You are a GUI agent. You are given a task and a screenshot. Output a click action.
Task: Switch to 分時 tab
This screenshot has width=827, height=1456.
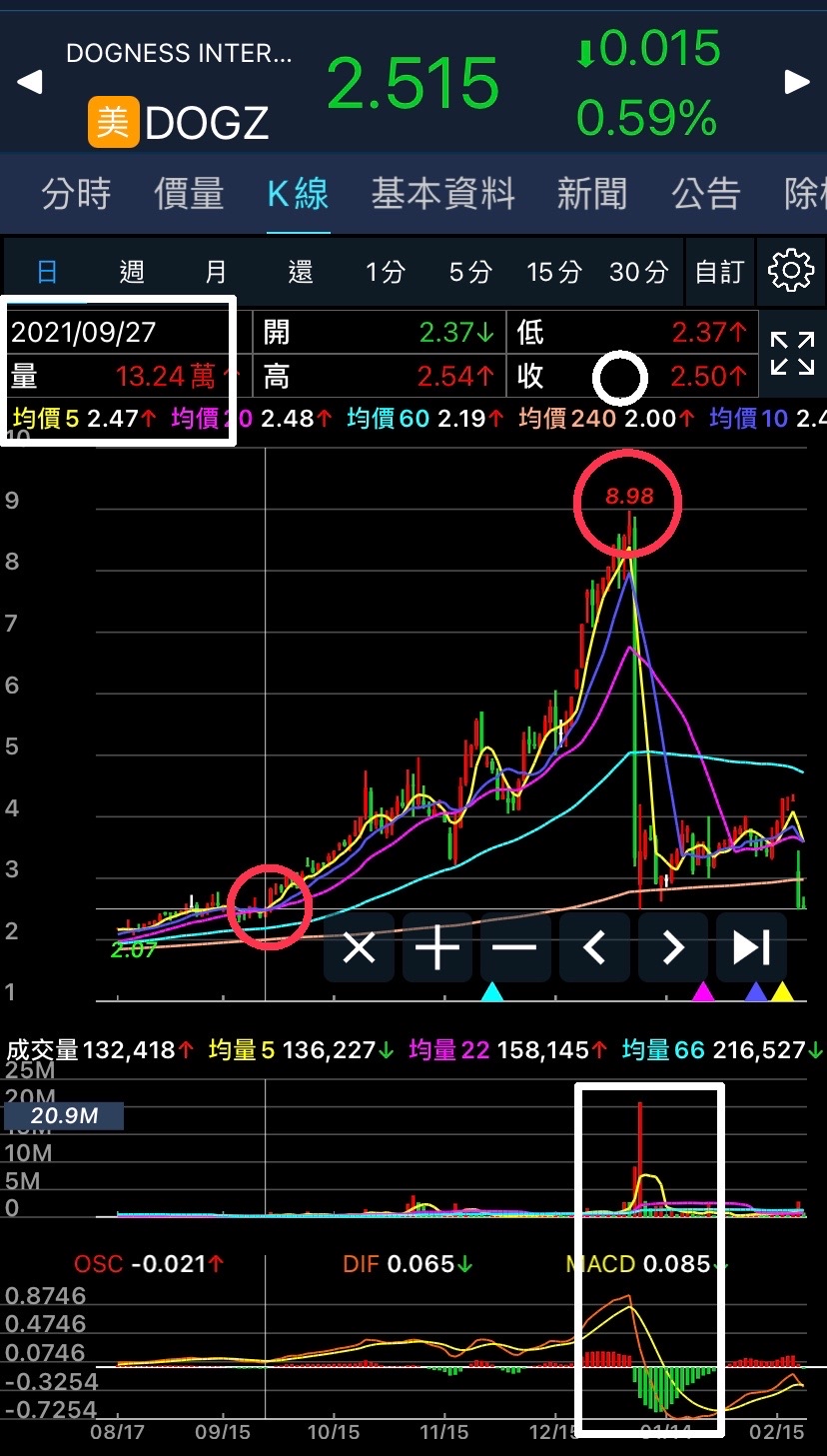[76, 194]
